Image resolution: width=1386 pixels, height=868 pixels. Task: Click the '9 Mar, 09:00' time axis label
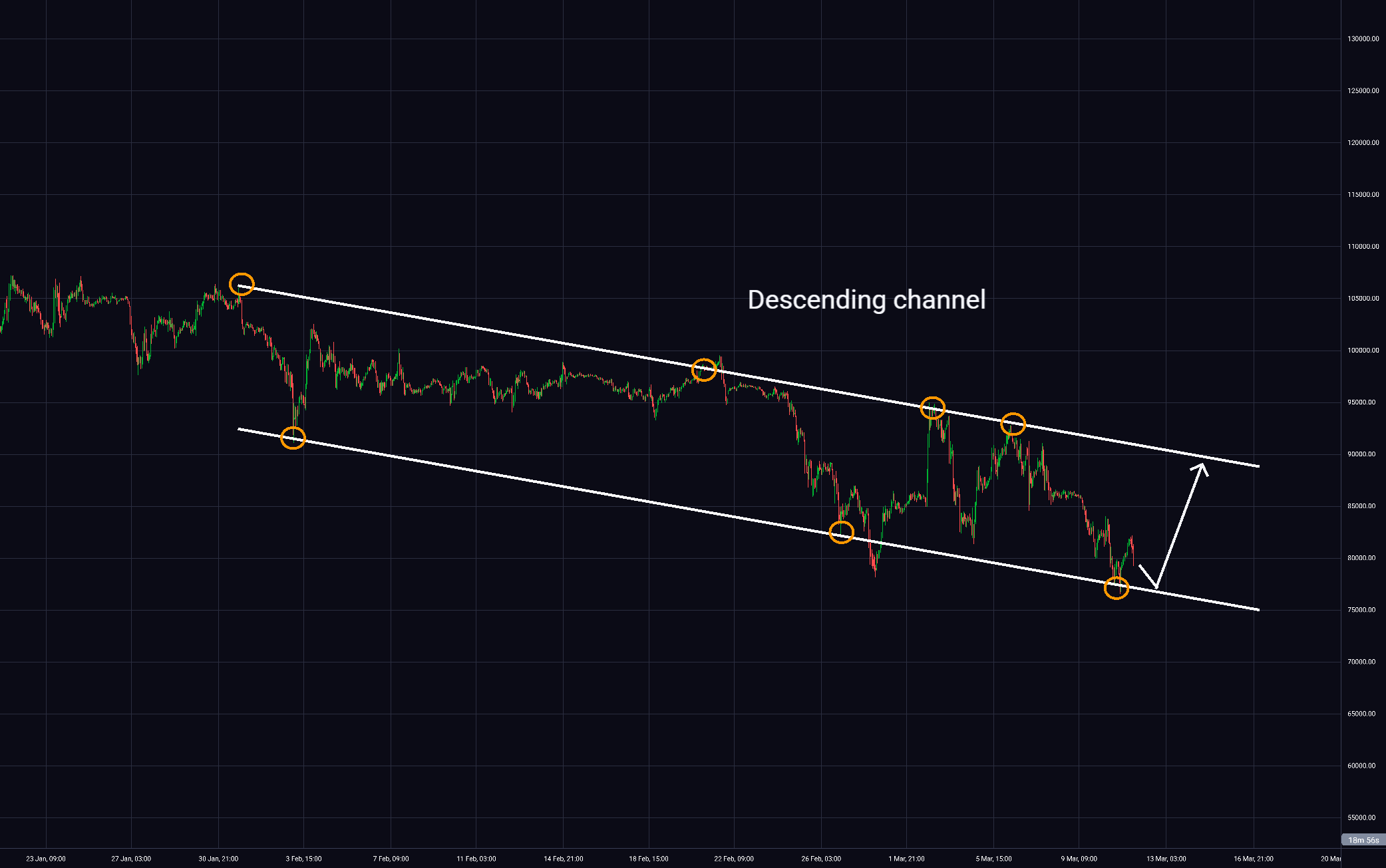pos(1079,859)
